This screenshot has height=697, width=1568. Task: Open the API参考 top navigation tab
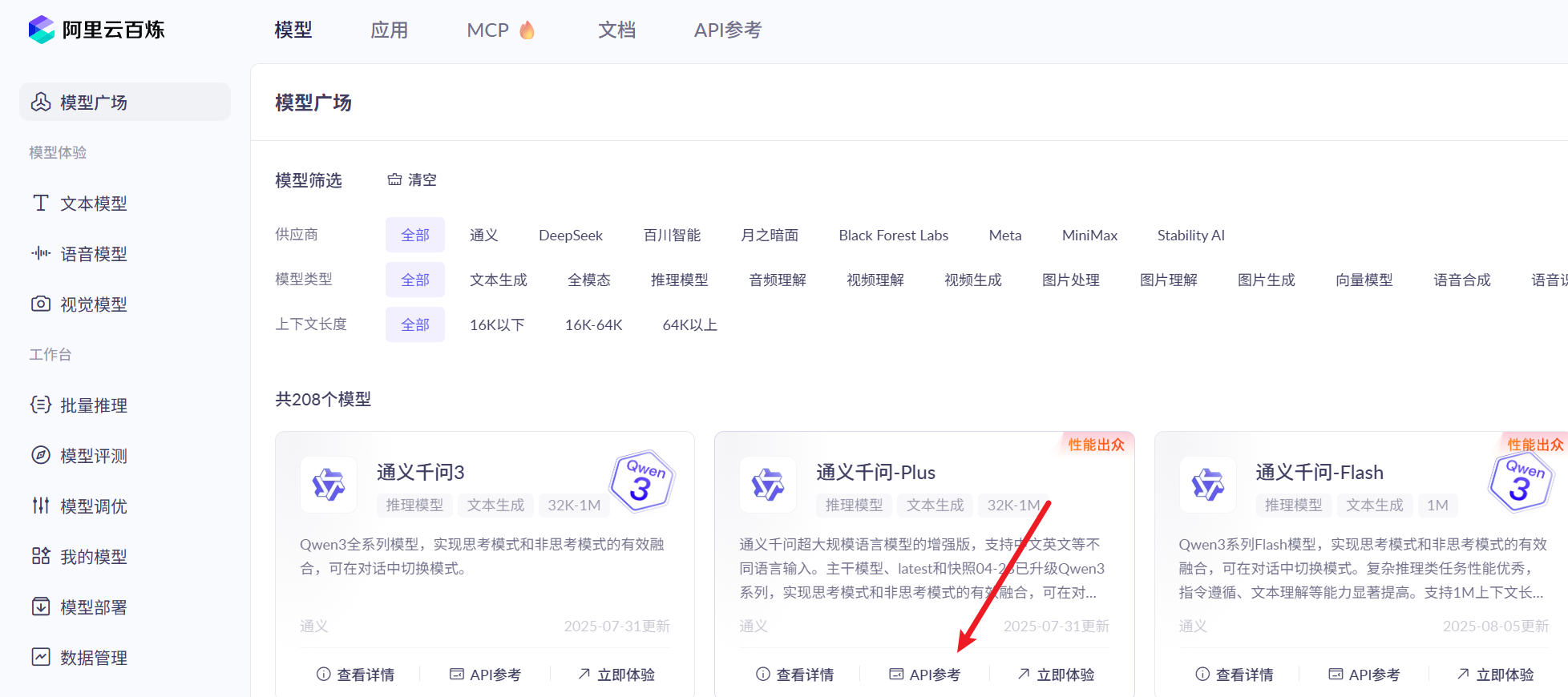(728, 30)
